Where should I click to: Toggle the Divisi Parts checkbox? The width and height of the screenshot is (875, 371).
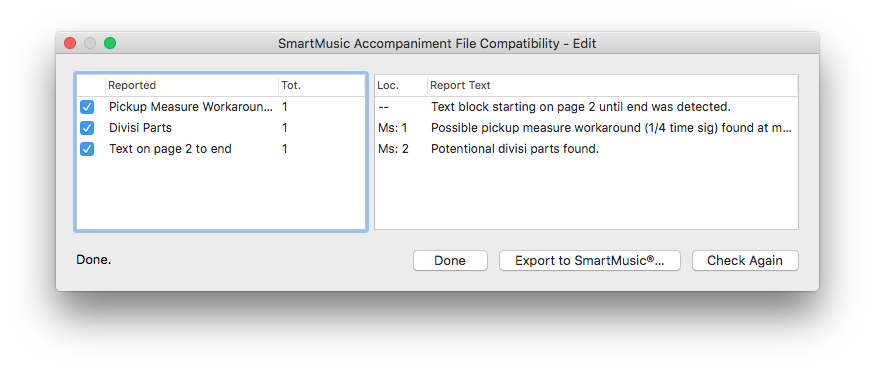tap(87, 128)
